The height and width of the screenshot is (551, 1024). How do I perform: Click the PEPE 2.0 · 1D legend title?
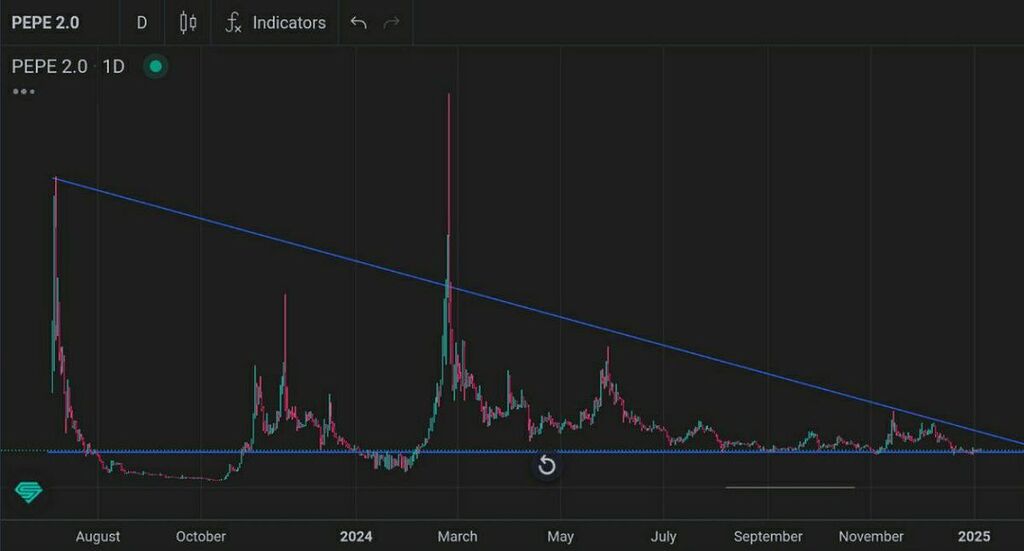pyautogui.click(x=68, y=66)
